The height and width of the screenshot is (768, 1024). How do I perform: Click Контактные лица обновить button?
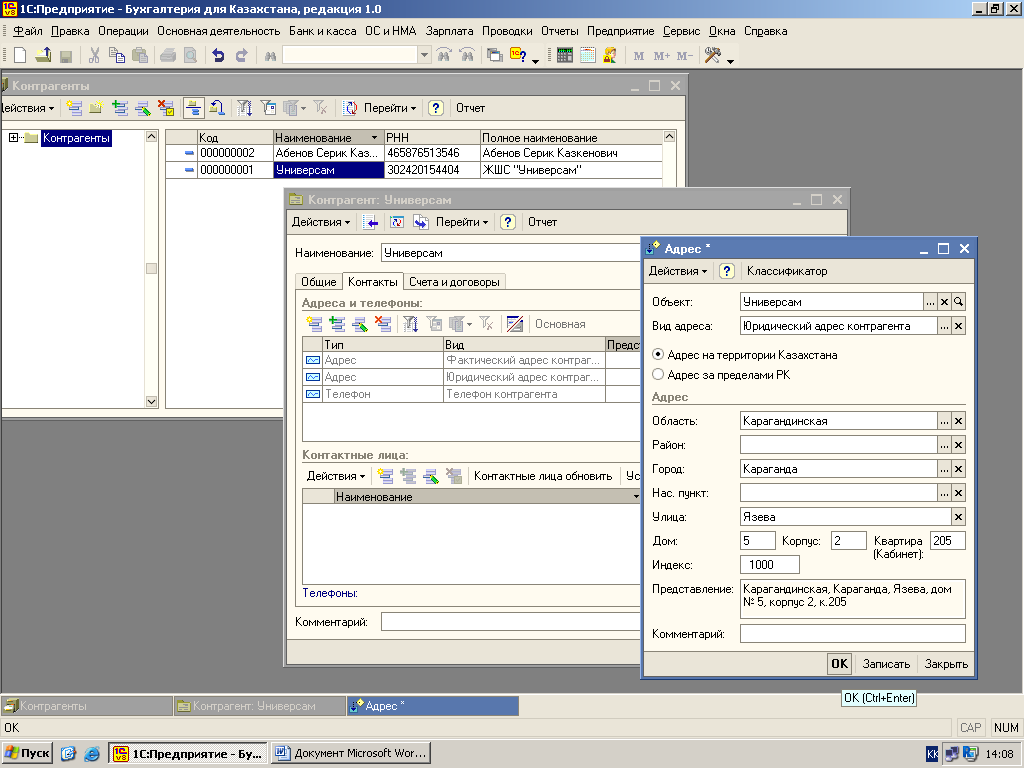tap(543, 476)
